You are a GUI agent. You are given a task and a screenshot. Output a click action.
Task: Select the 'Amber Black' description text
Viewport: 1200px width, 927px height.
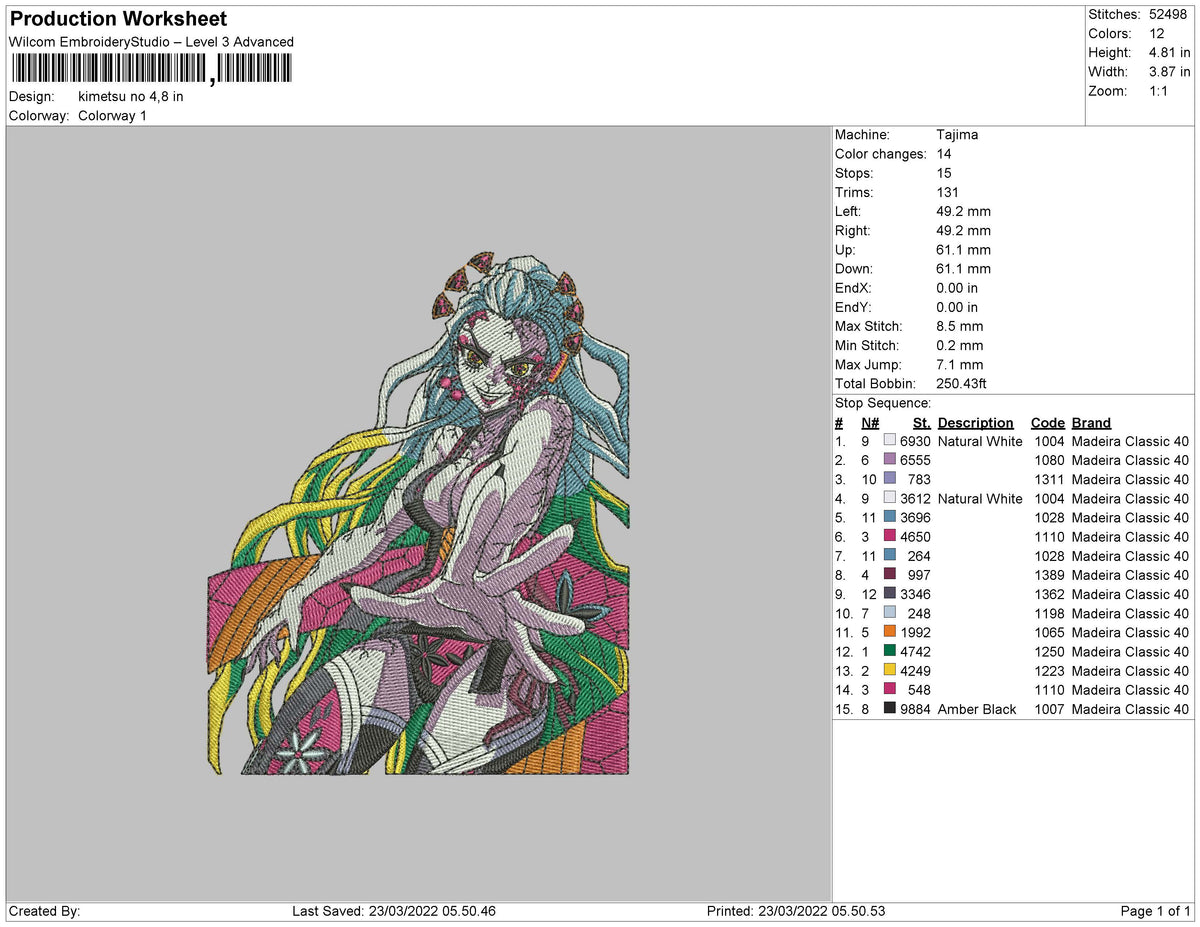click(x=977, y=709)
